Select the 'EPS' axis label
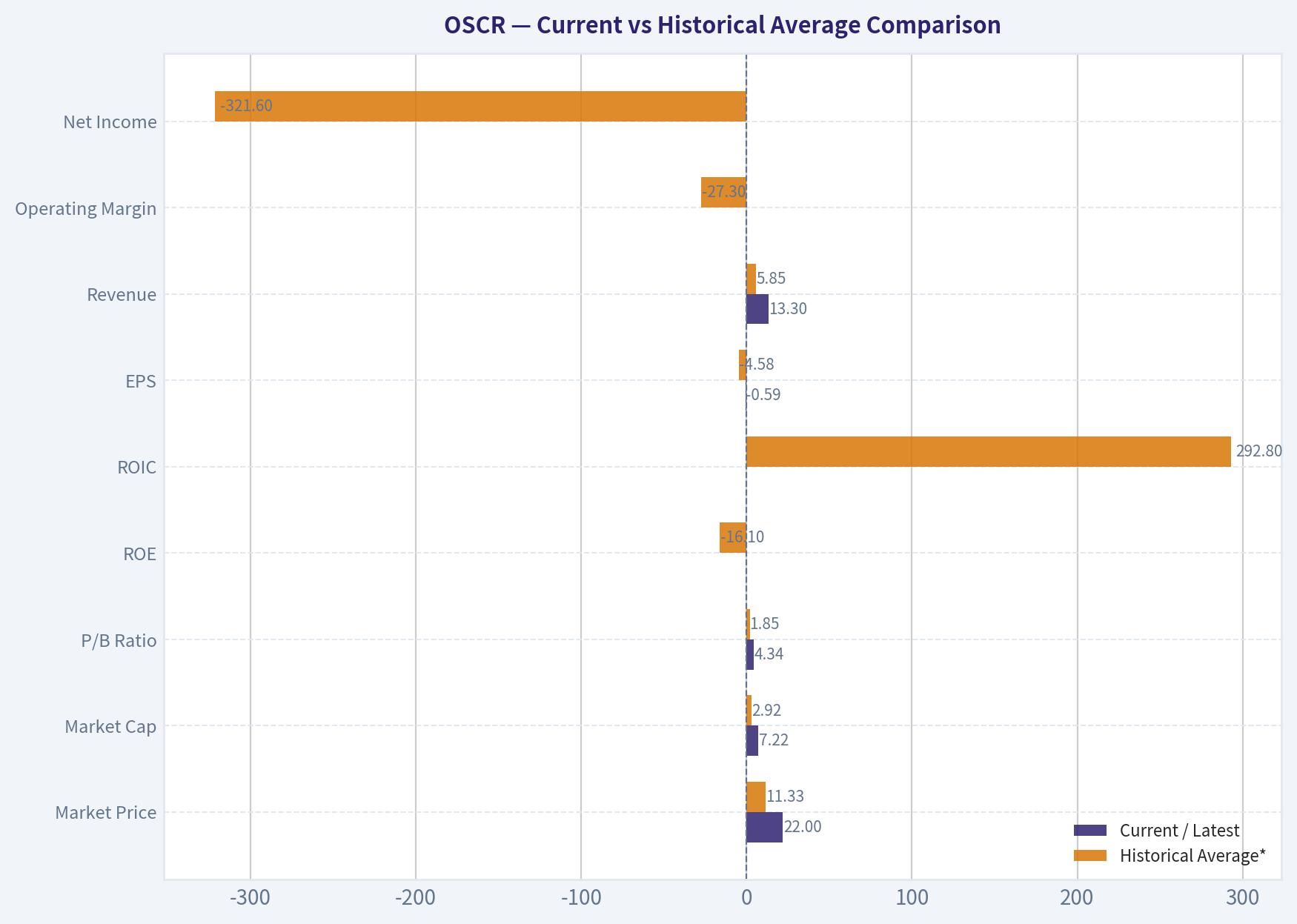Viewport: 1297px width, 924px height. (141, 381)
